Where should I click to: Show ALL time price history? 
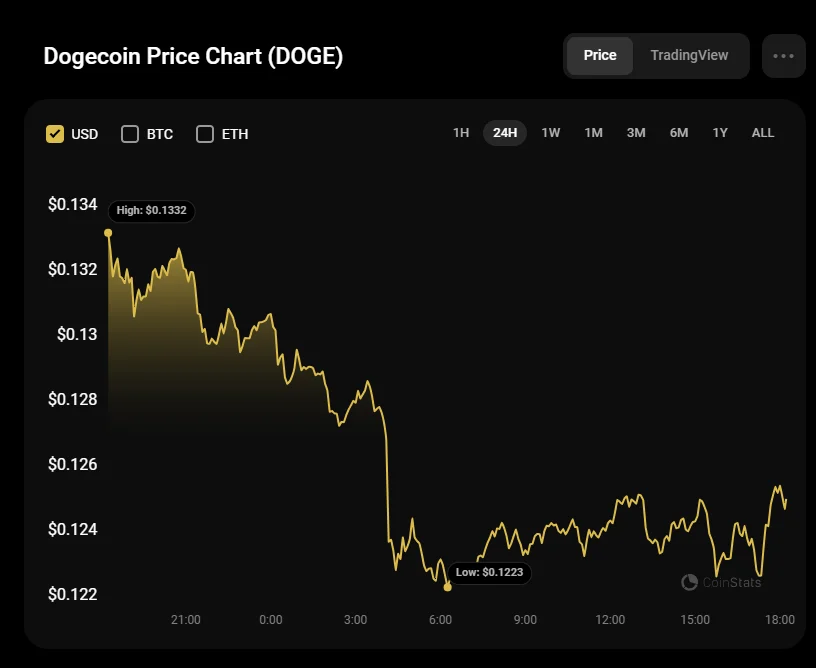763,133
